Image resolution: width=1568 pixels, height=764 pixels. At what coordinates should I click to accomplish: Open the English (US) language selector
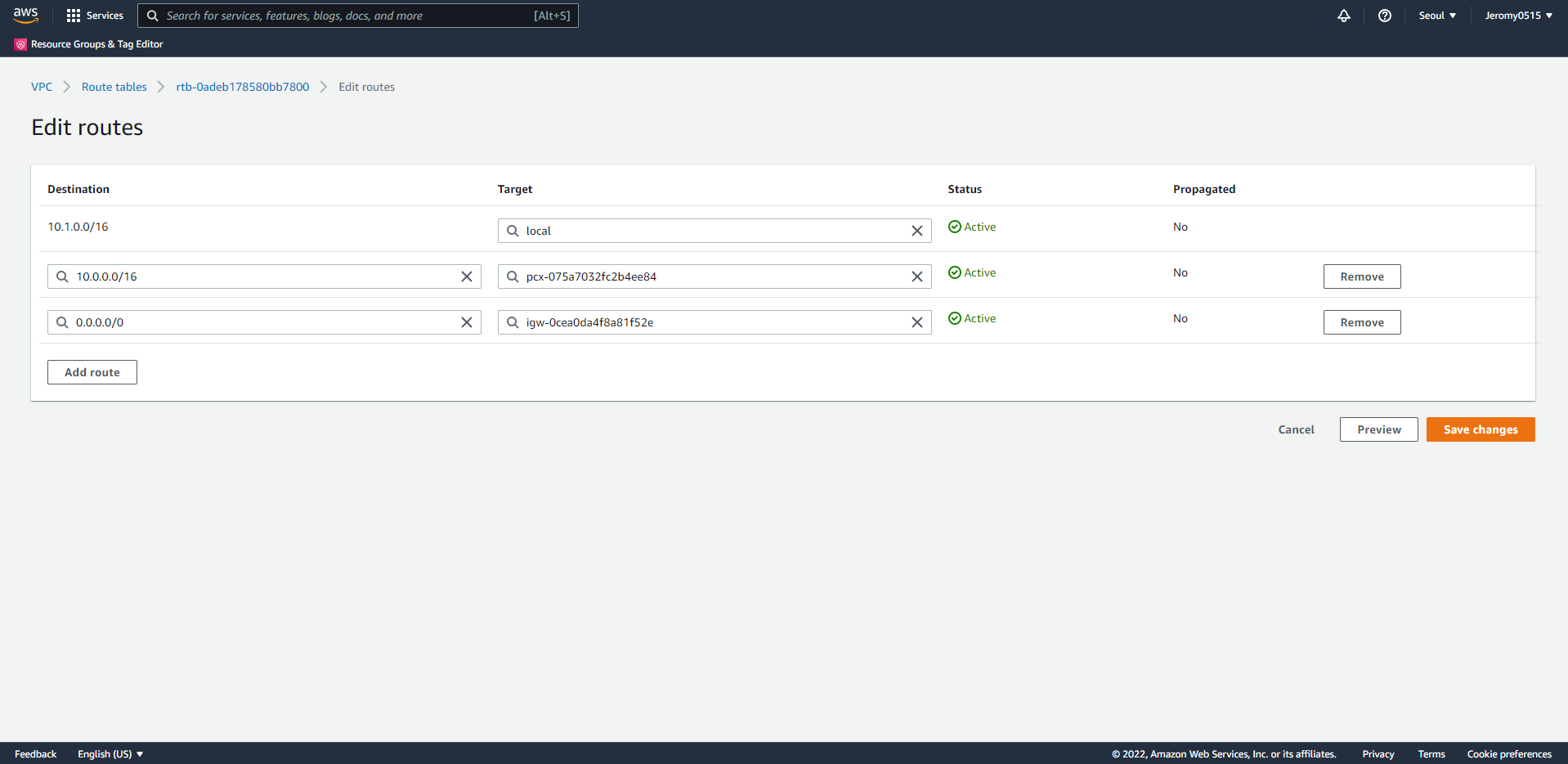[x=110, y=754]
